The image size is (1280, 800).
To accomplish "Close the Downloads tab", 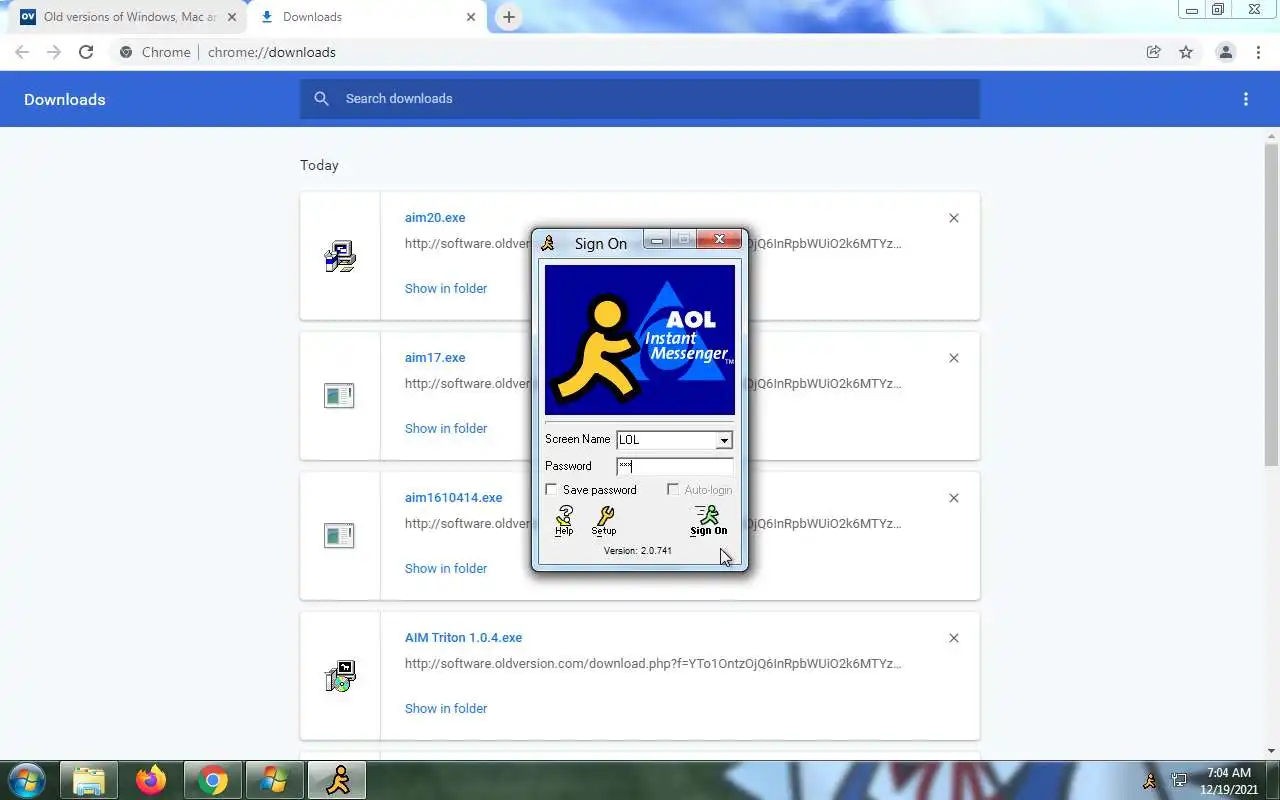I will (472, 17).
